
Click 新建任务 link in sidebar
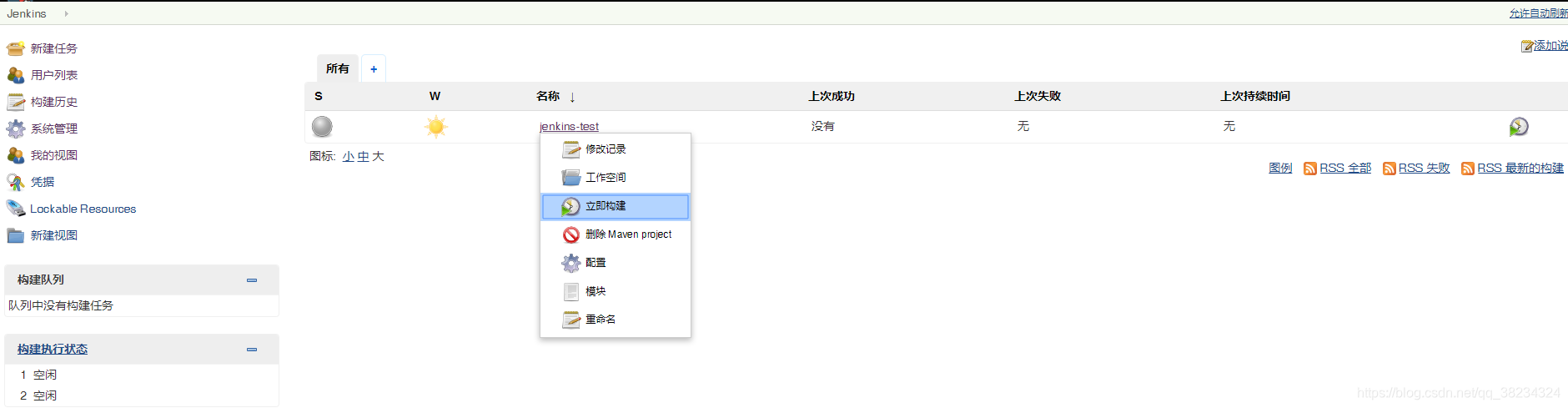click(54, 48)
